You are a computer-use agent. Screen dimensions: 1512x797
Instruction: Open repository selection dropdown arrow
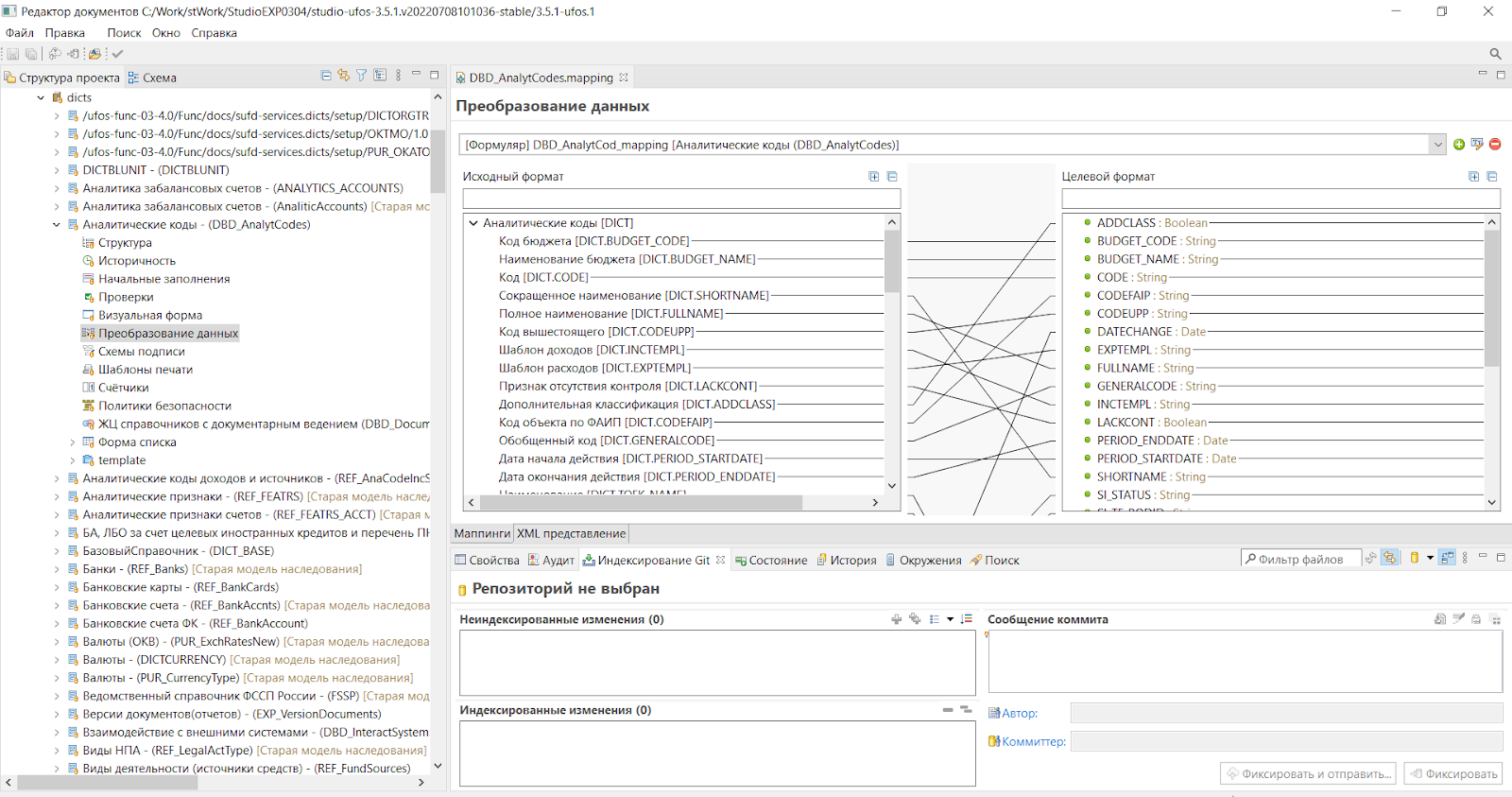[1430, 558]
